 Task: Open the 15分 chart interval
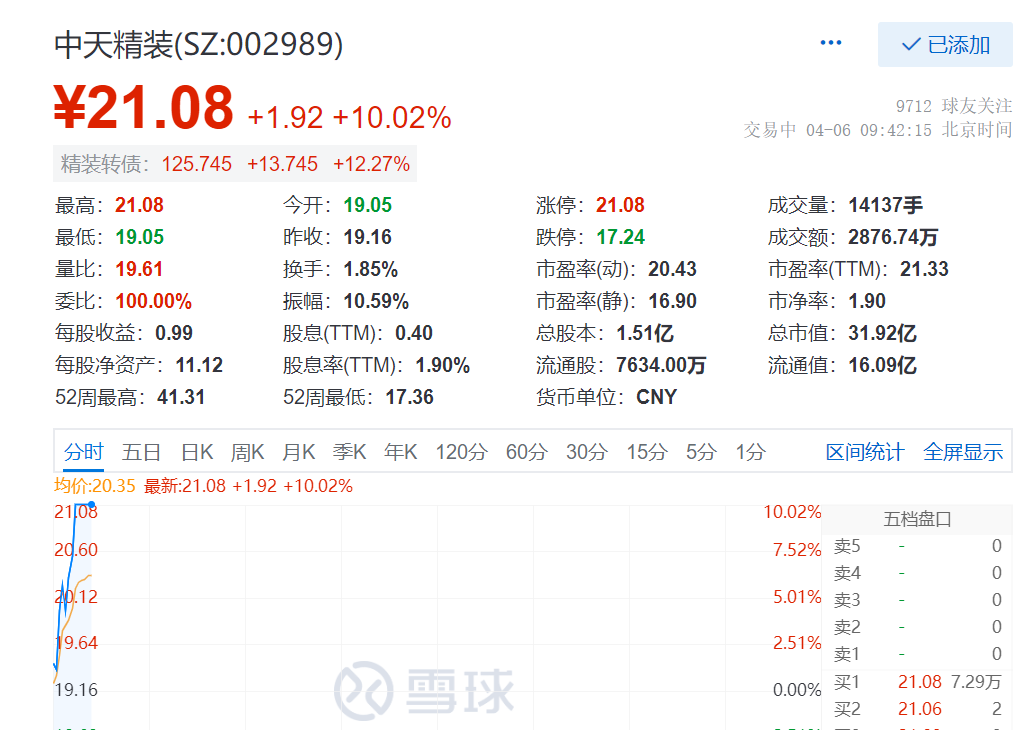646,452
